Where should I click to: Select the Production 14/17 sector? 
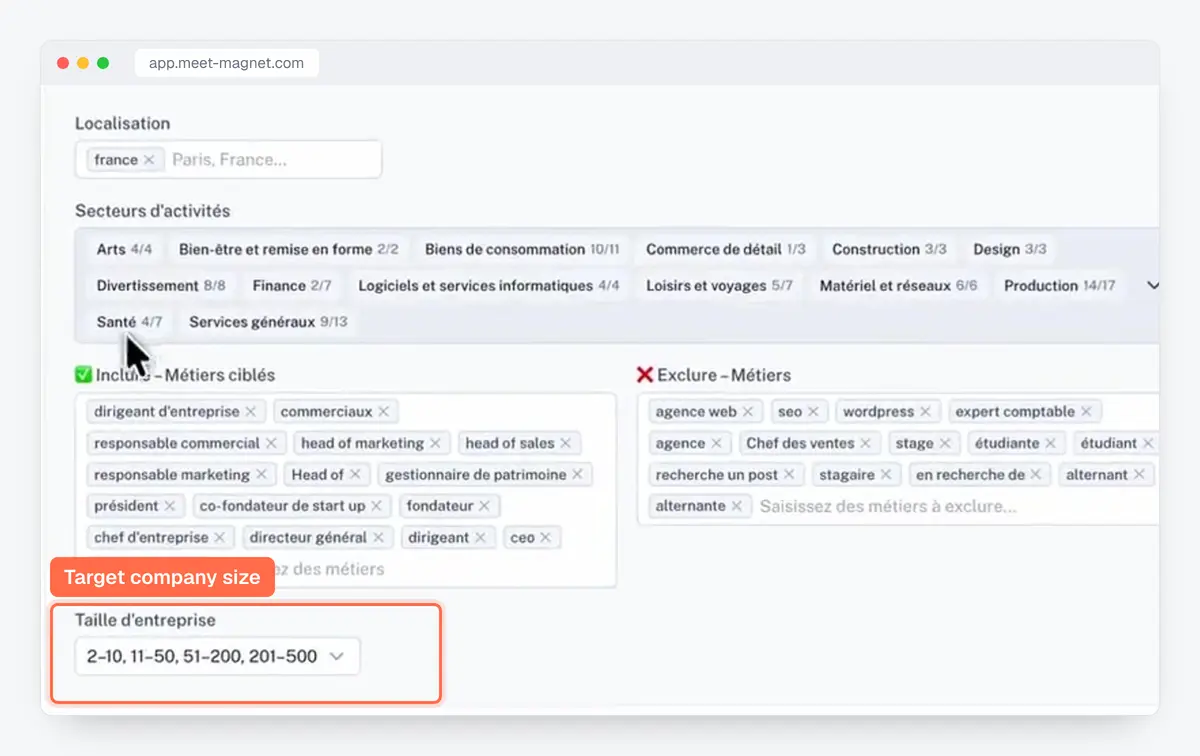(1059, 286)
